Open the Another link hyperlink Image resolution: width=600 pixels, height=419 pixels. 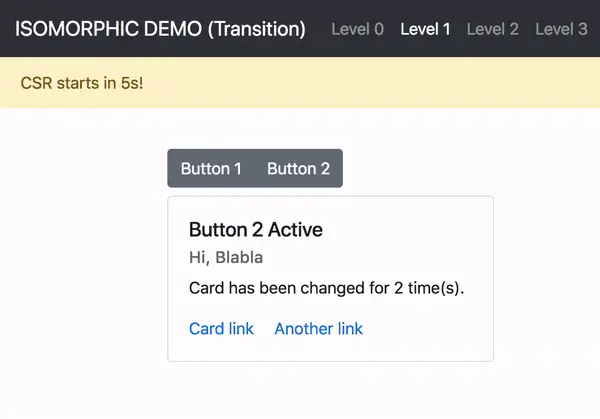pyautogui.click(x=318, y=328)
